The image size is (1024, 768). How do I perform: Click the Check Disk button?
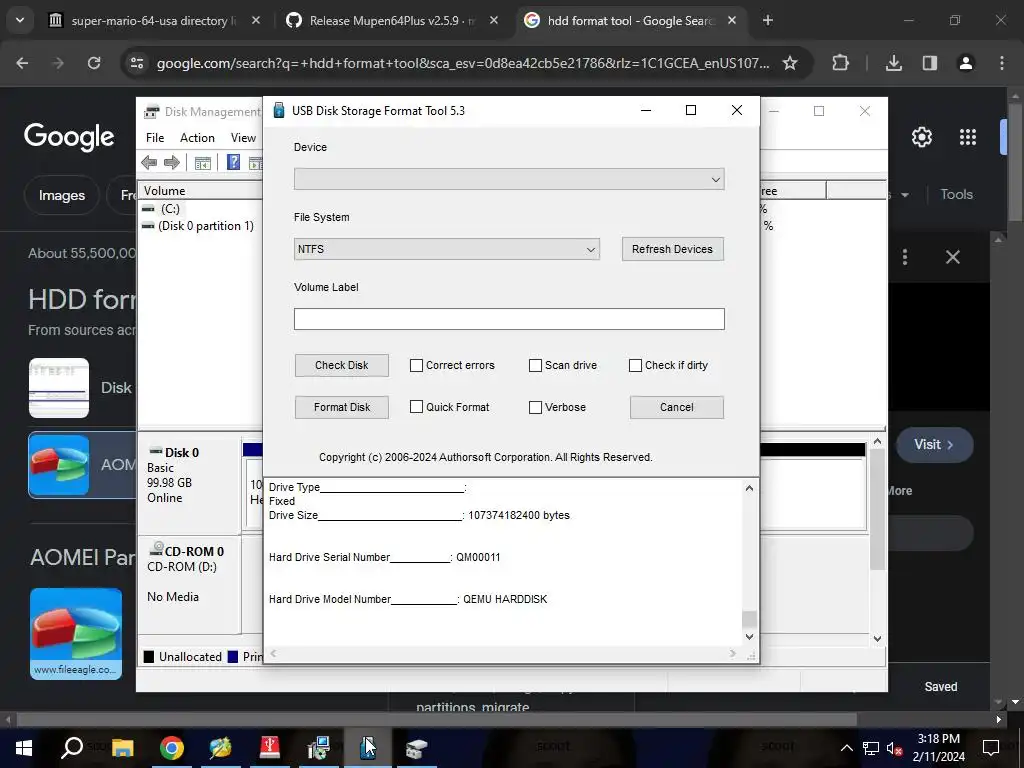tap(342, 365)
